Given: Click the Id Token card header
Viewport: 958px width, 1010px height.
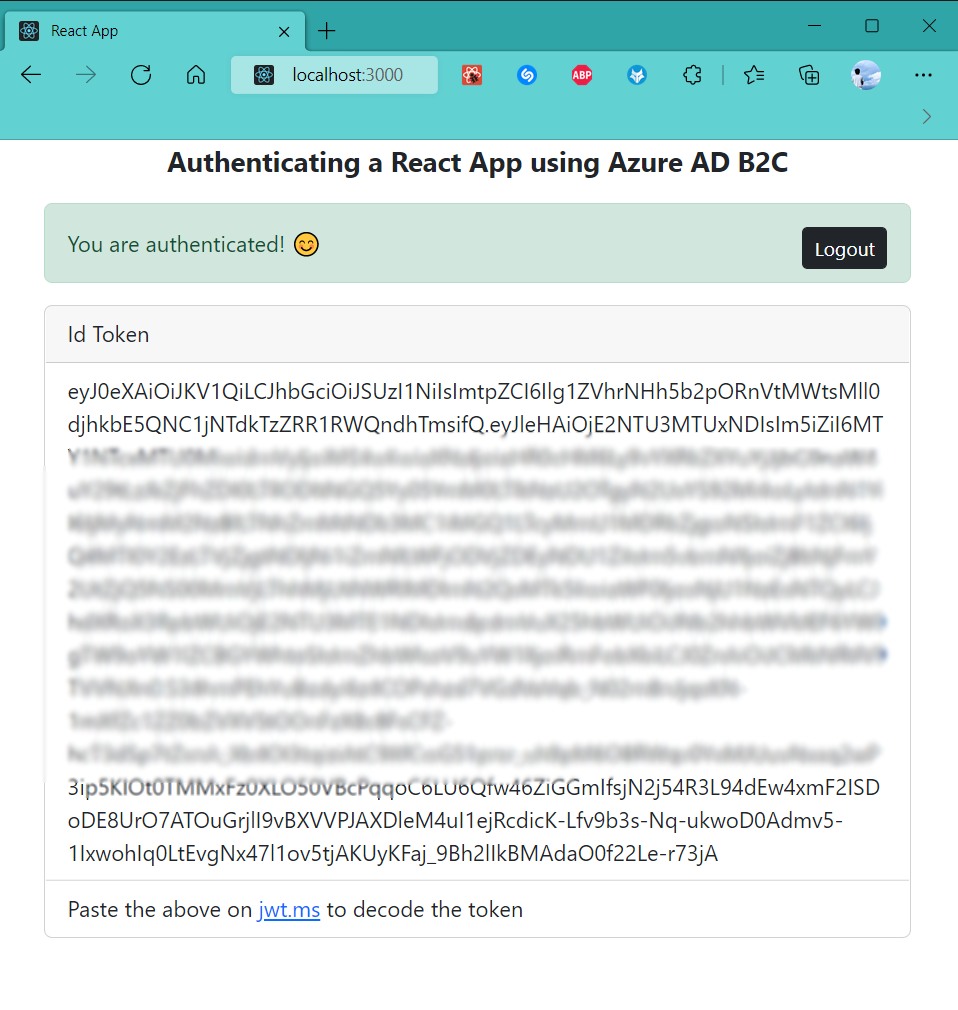Looking at the screenshot, I should 477,334.
